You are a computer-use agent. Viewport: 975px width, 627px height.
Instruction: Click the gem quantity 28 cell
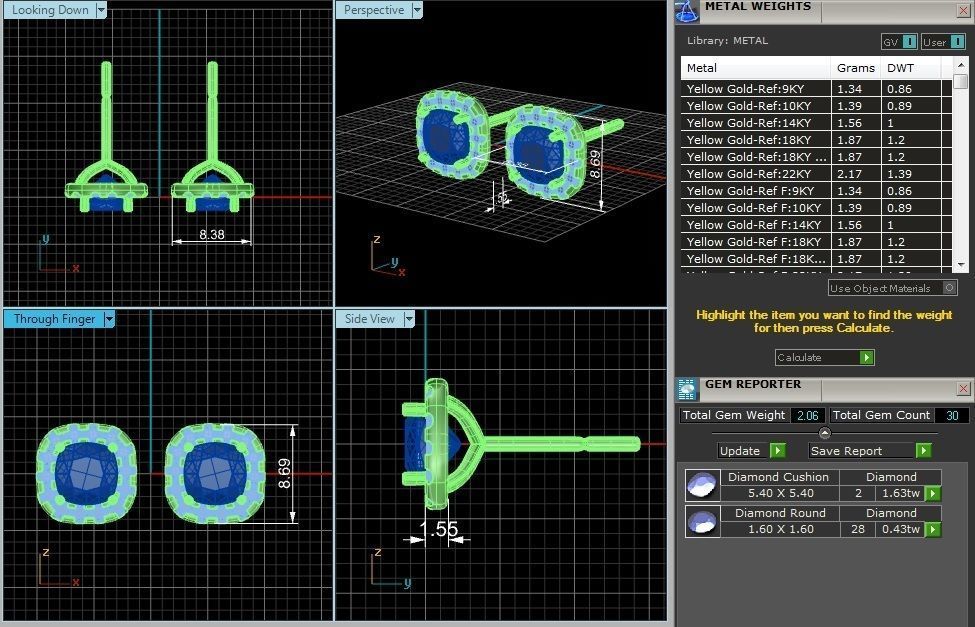click(x=858, y=529)
